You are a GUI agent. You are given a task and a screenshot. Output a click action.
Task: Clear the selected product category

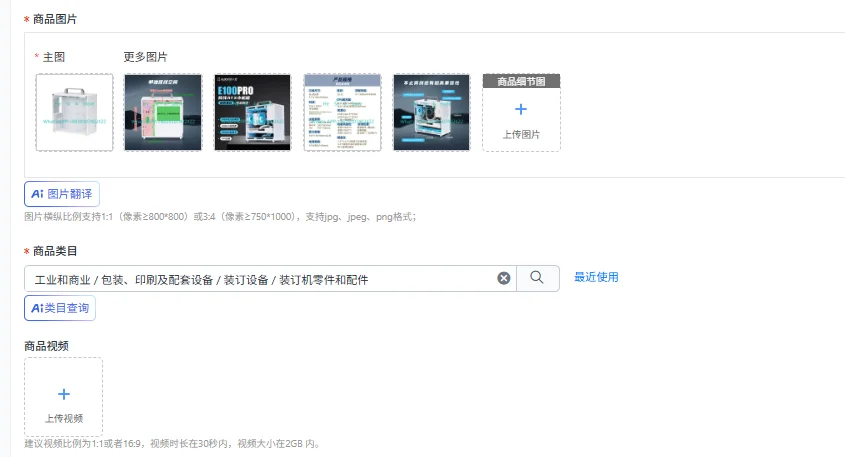click(503, 278)
